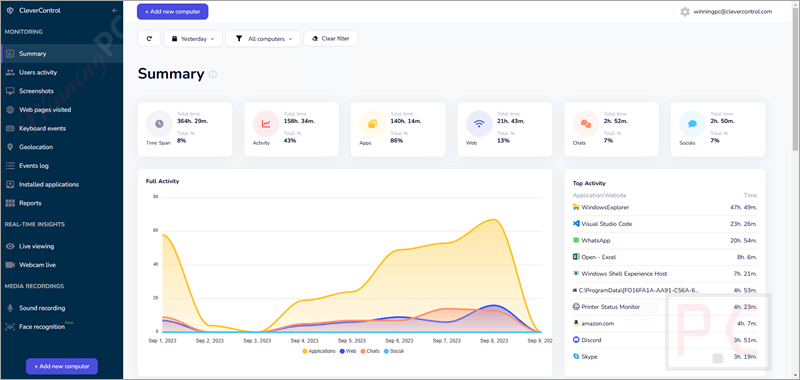Click the Discord activity row
Image resolution: width=800 pixels, height=380 pixels.
(665, 340)
